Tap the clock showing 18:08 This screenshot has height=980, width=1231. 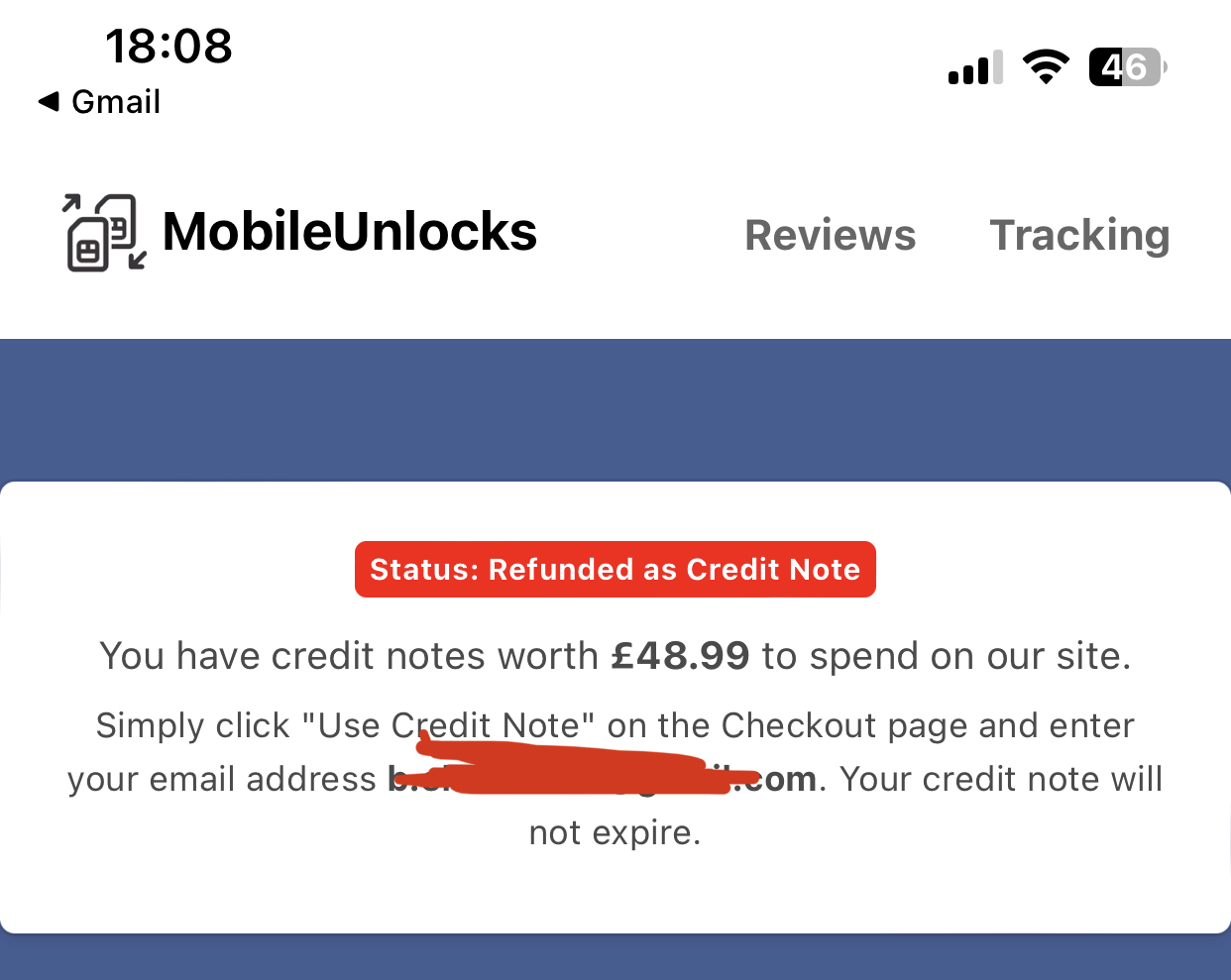click(x=168, y=46)
